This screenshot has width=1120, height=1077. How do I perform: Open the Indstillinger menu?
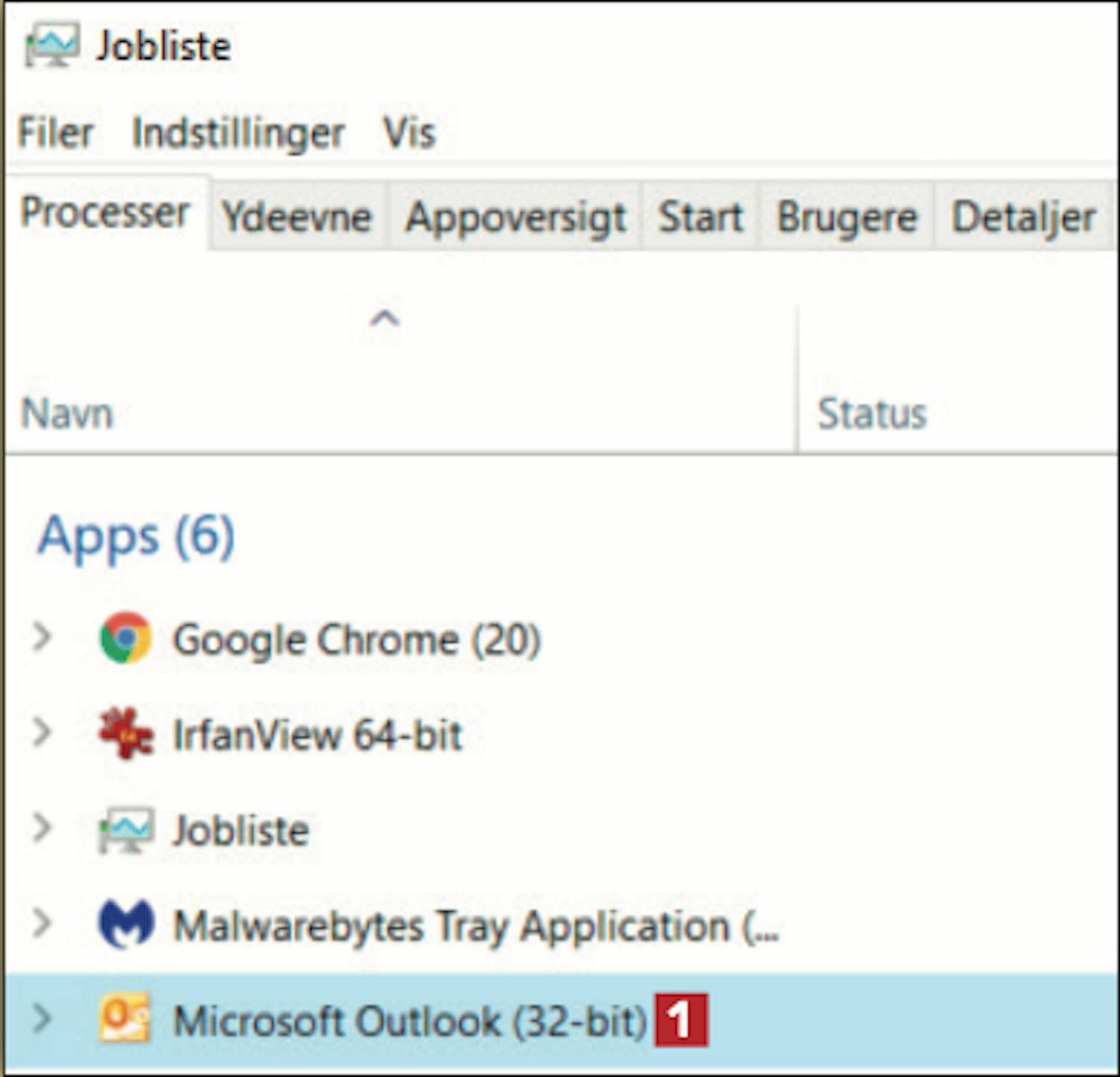click(x=238, y=134)
